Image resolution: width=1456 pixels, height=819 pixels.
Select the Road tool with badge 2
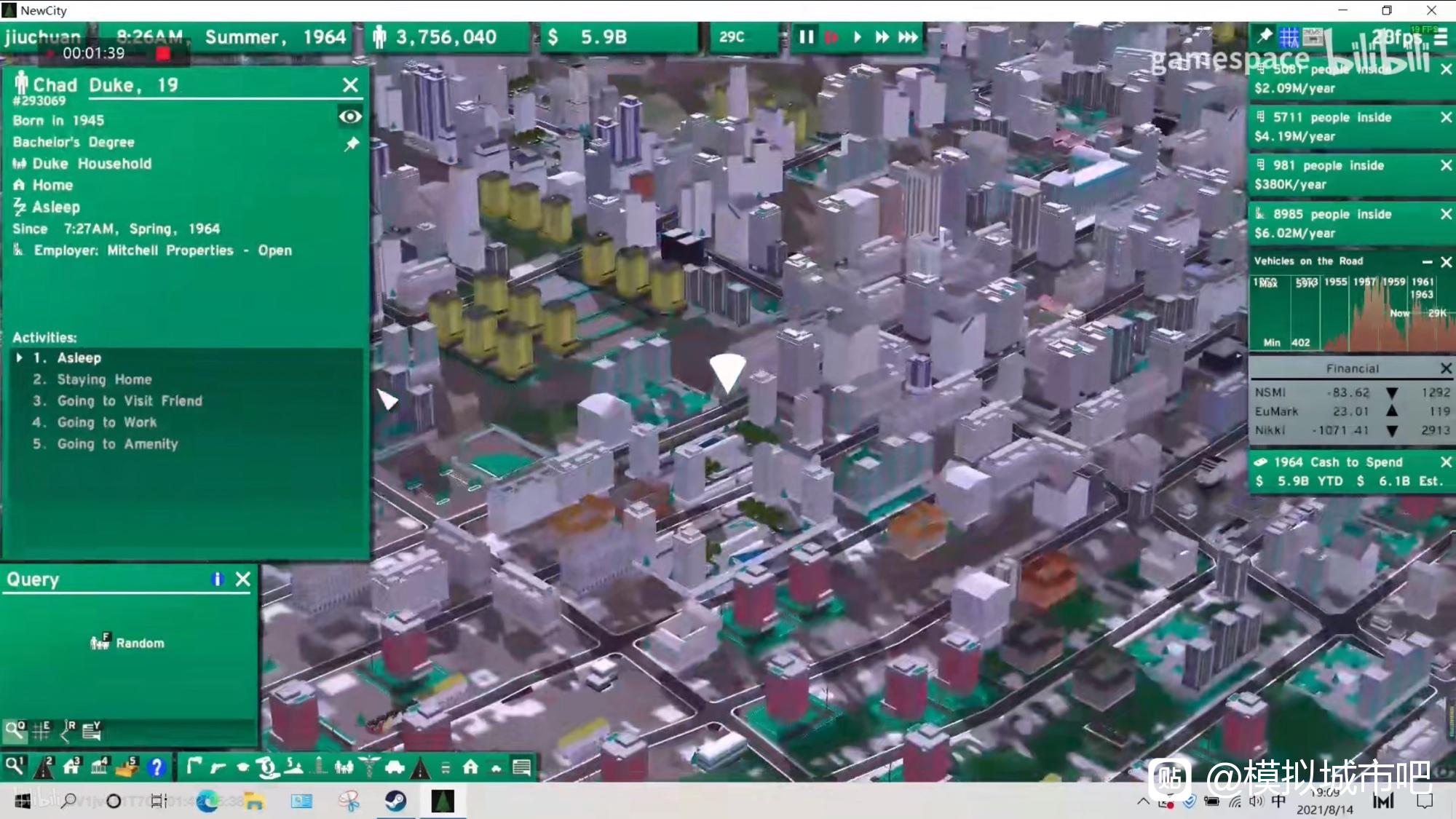click(44, 767)
